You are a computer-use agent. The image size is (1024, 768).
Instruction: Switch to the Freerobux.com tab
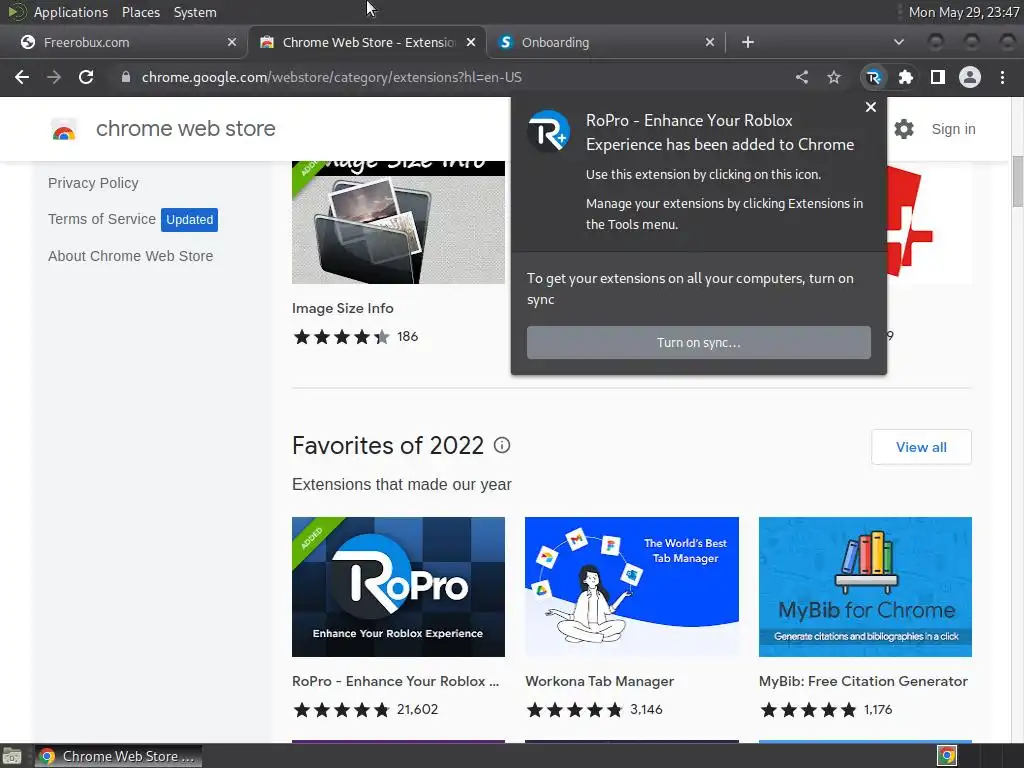(123, 42)
